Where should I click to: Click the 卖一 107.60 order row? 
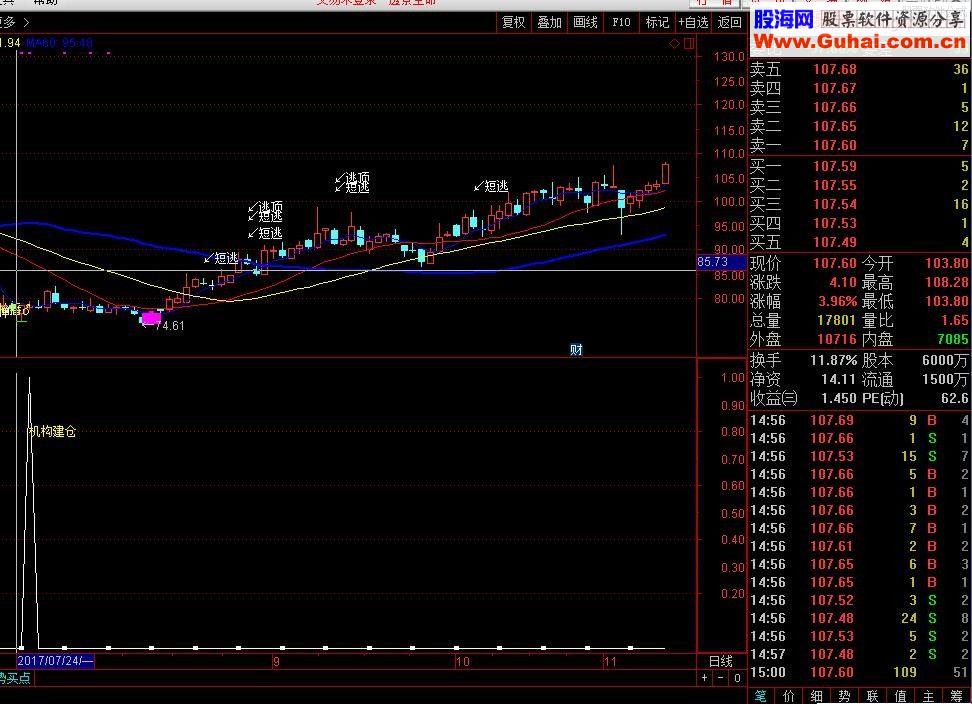(x=859, y=145)
